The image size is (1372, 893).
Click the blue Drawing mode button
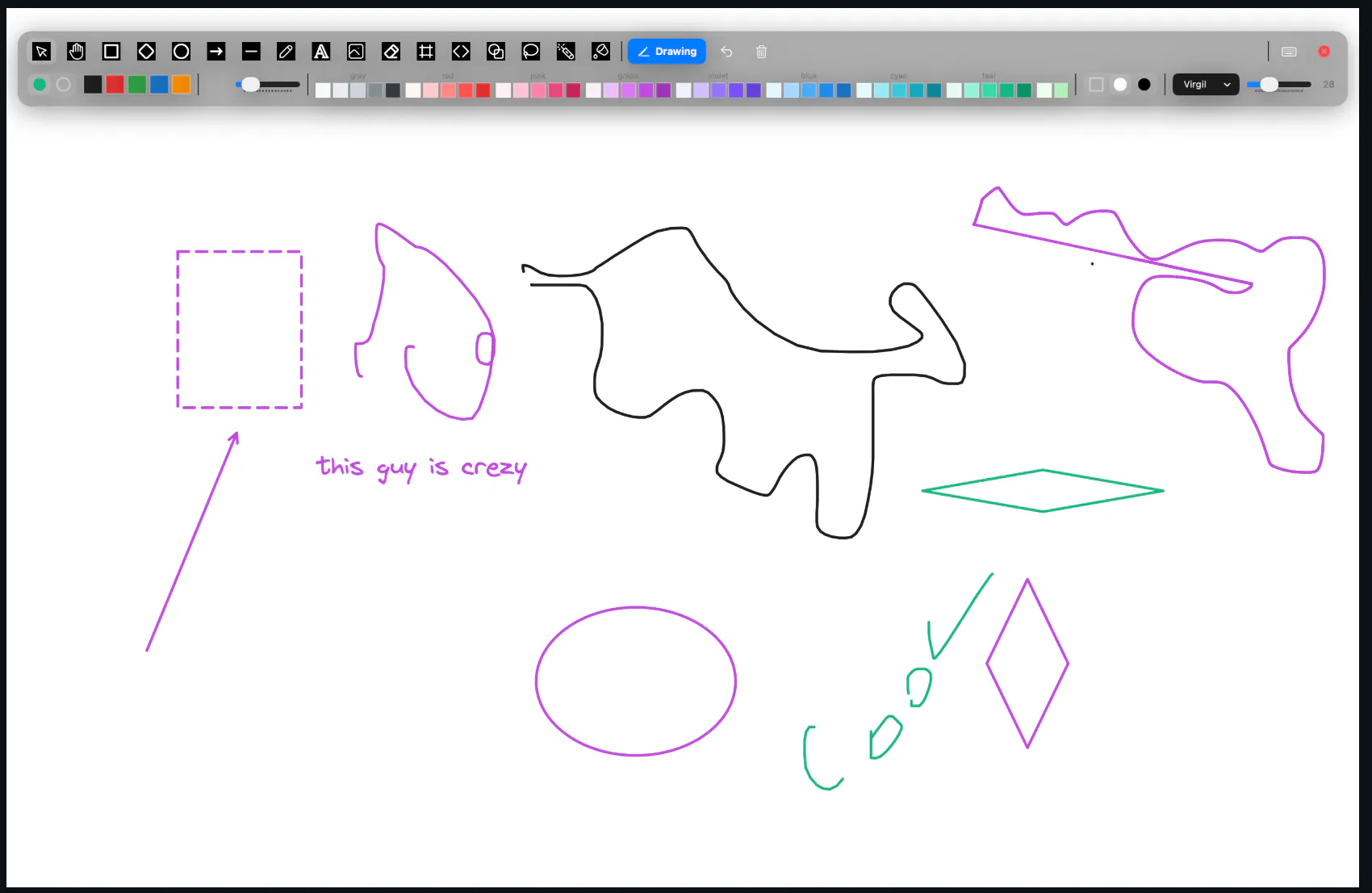[x=667, y=52]
